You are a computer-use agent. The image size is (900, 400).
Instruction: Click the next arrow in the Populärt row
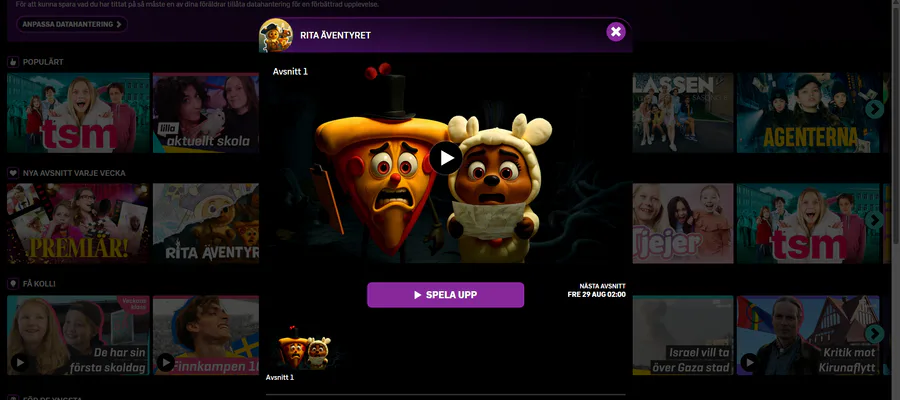click(x=874, y=109)
